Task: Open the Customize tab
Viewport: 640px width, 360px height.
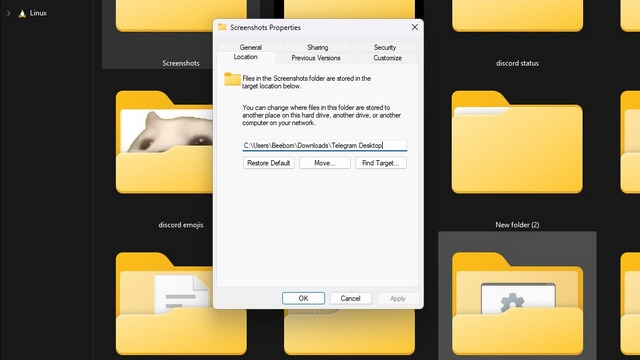Action: [387, 58]
